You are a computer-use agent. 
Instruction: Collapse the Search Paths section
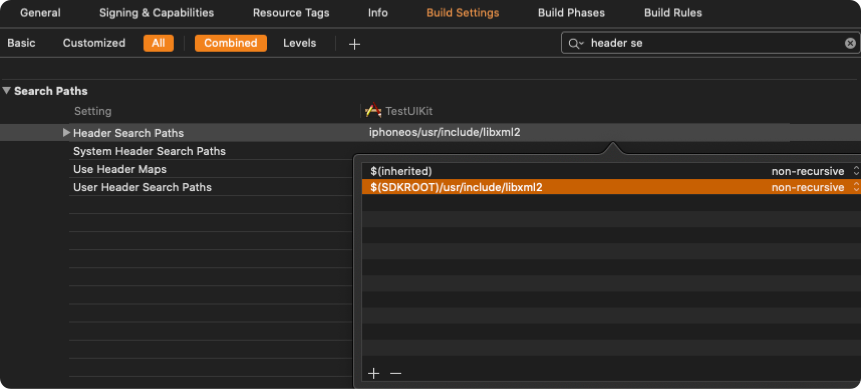click(x=7, y=91)
